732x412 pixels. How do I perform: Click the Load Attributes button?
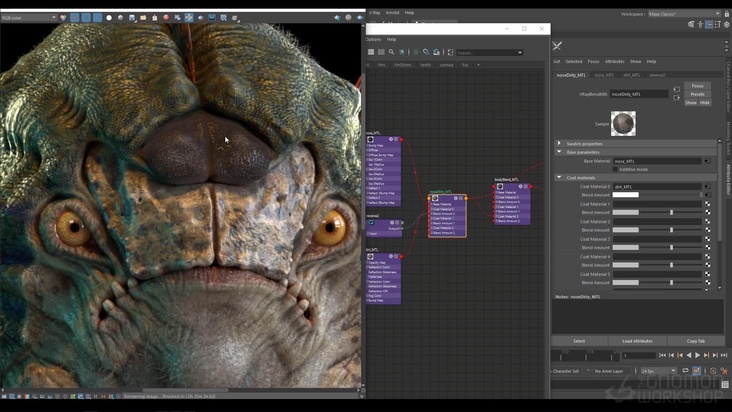tap(637, 341)
